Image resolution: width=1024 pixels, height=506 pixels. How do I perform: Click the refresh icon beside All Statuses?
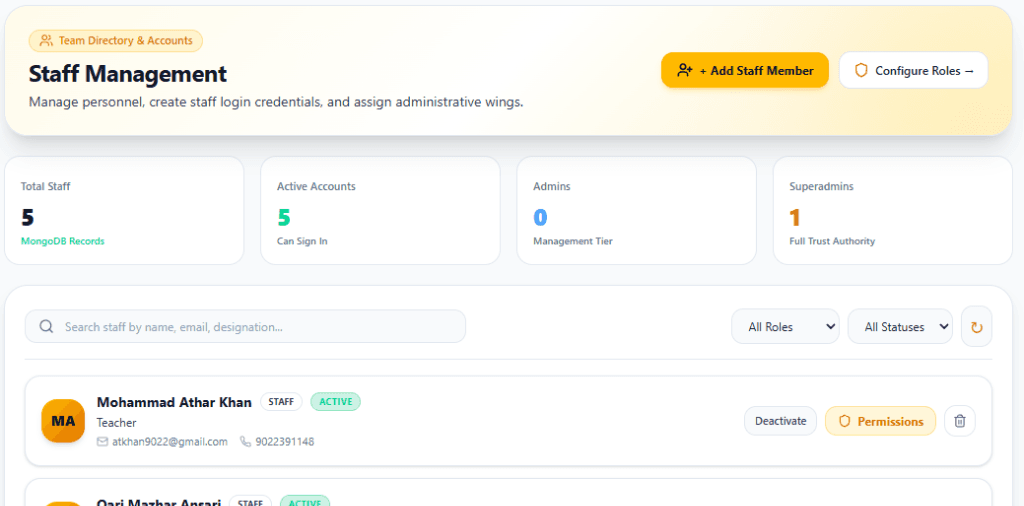[x=976, y=326]
